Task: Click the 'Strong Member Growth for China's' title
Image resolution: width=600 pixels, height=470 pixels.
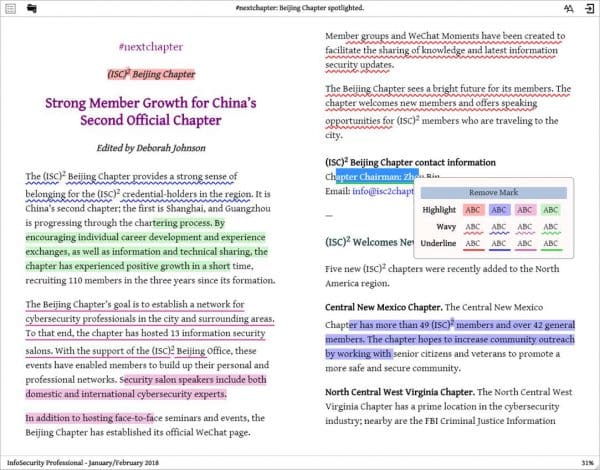Action: coord(151,103)
